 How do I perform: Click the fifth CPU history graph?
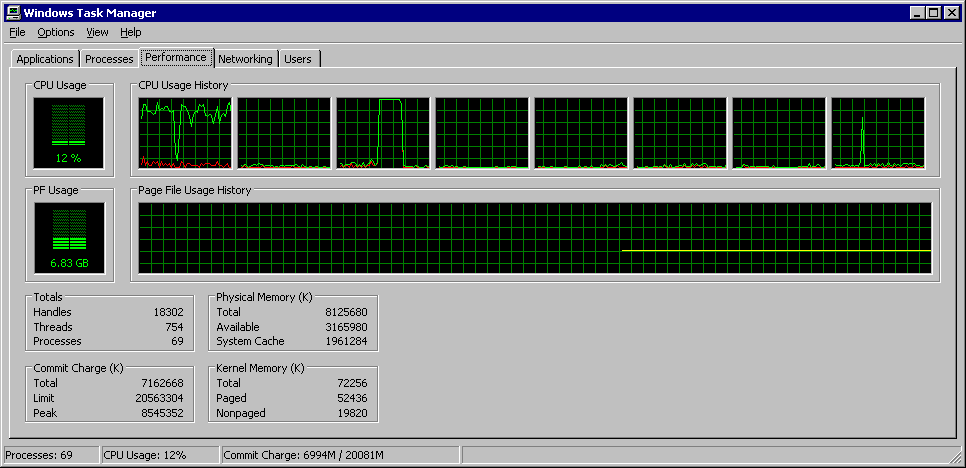click(x=581, y=132)
